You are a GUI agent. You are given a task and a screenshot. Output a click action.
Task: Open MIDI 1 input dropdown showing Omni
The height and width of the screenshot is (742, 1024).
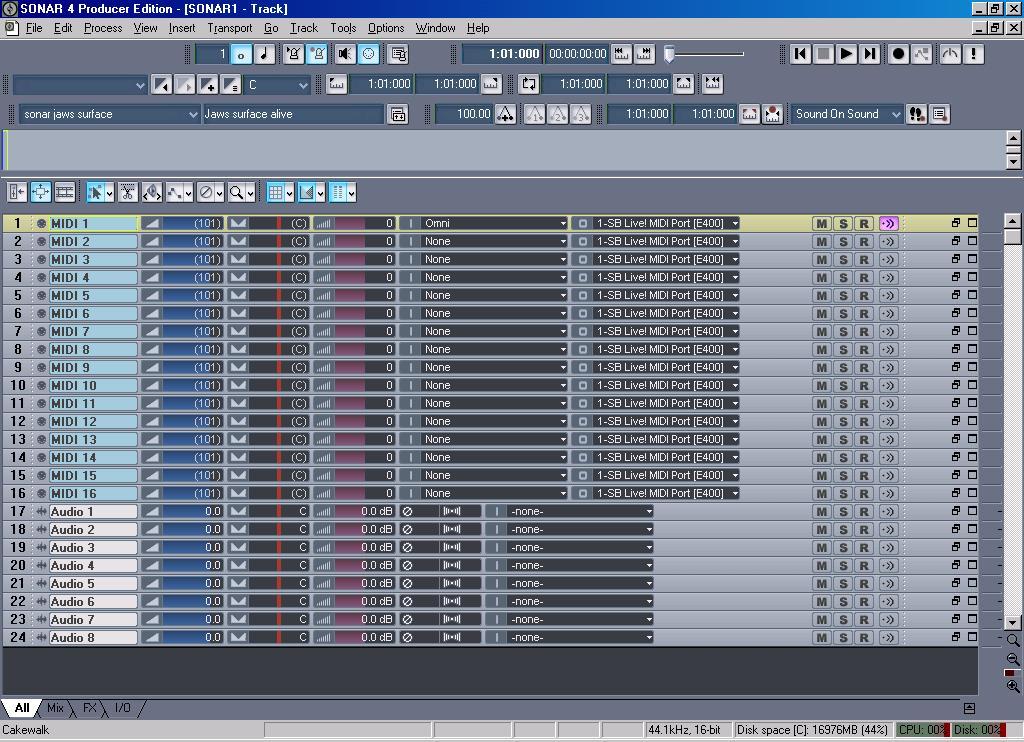pyautogui.click(x=494, y=223)
